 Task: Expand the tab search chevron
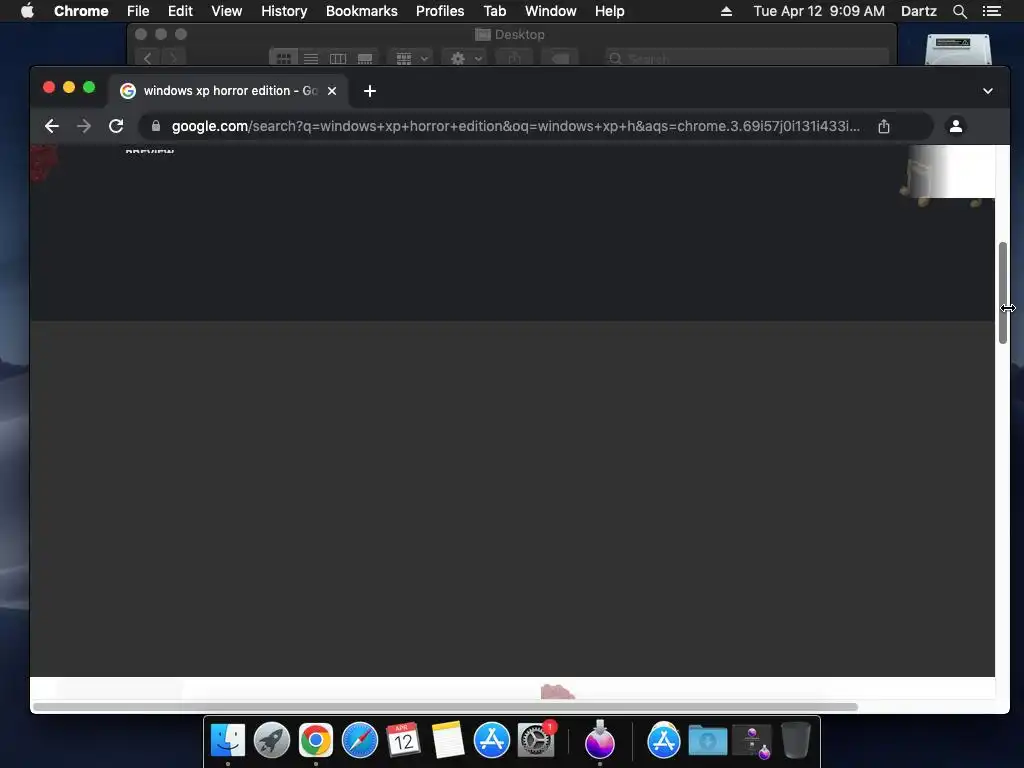click(x=987, y=91)
